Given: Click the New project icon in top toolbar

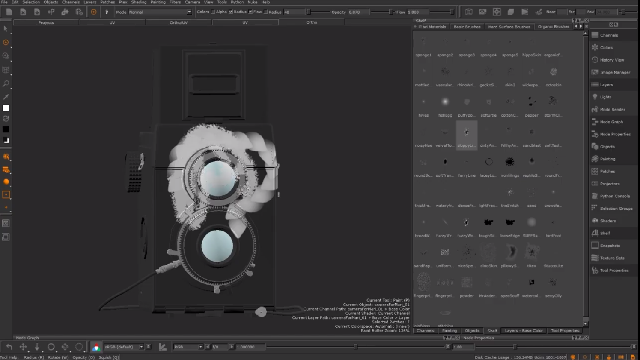Looking at the screenshot, I should (x=9, y=12).
